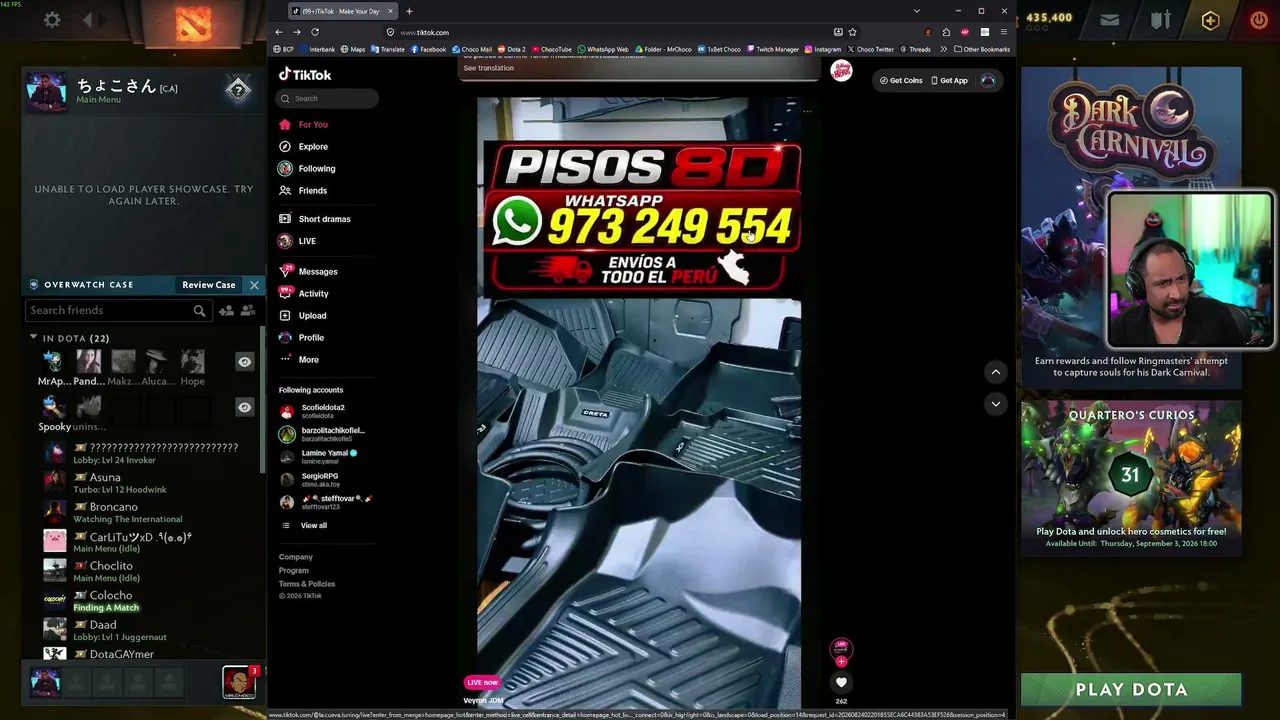1280x720 pixels.
Task: Close the Overwatch Case banner
Action: tap(254, 285)
